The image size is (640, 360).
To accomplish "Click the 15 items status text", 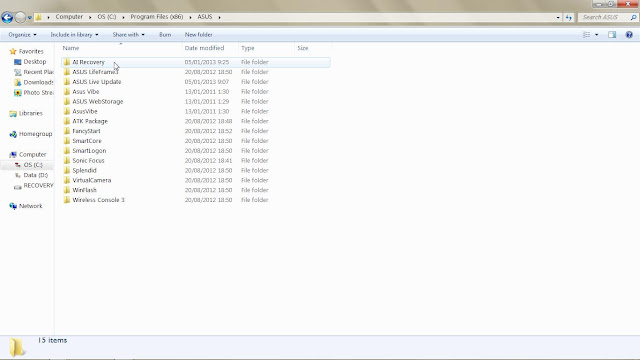I will pyautogui.click(x=52, y=340).
